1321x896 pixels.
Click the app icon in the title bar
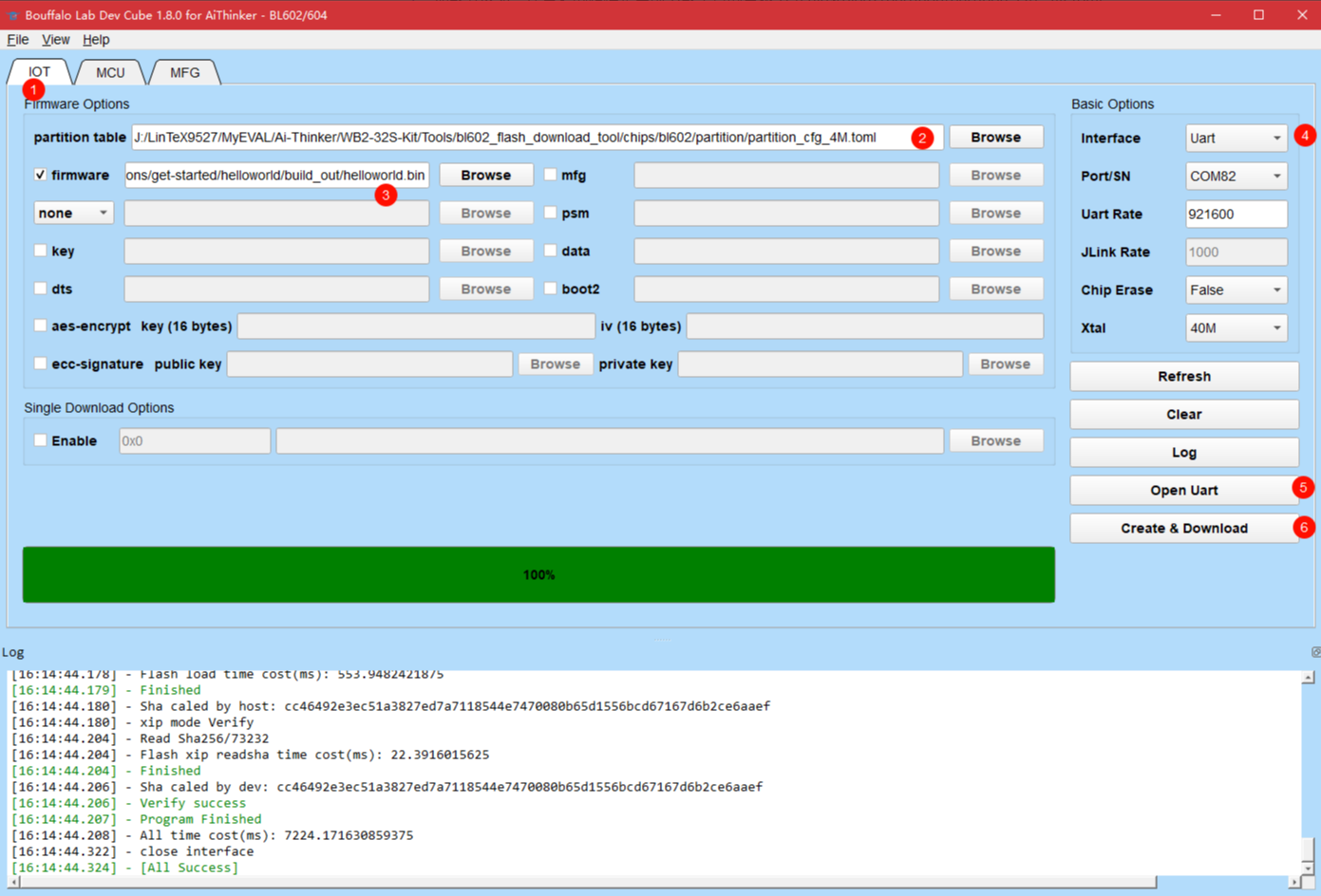12,15
